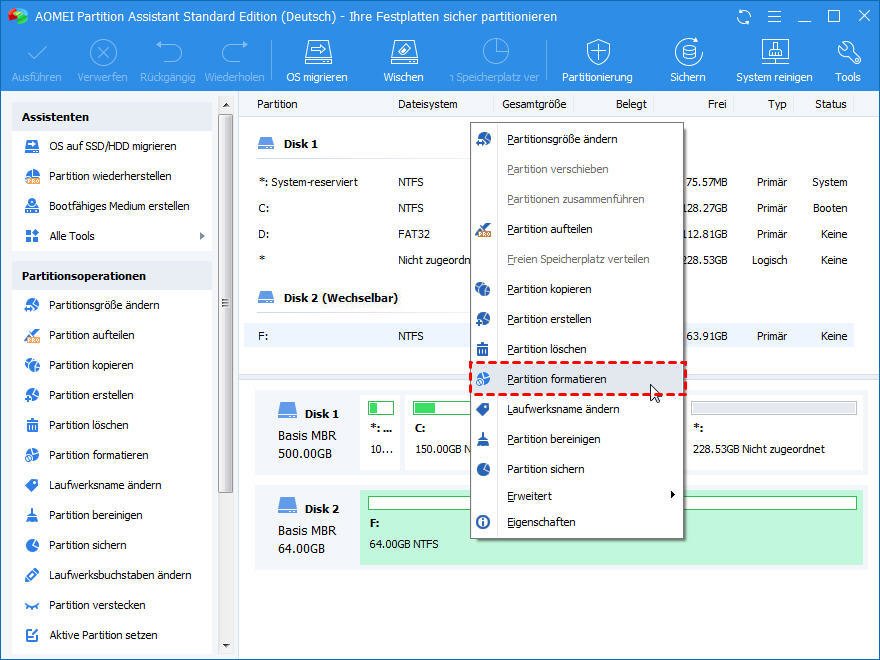Viewport: 880px width, 660px height.
Task: Sort by Gesamtgröße column header
Action: (534, 104)
